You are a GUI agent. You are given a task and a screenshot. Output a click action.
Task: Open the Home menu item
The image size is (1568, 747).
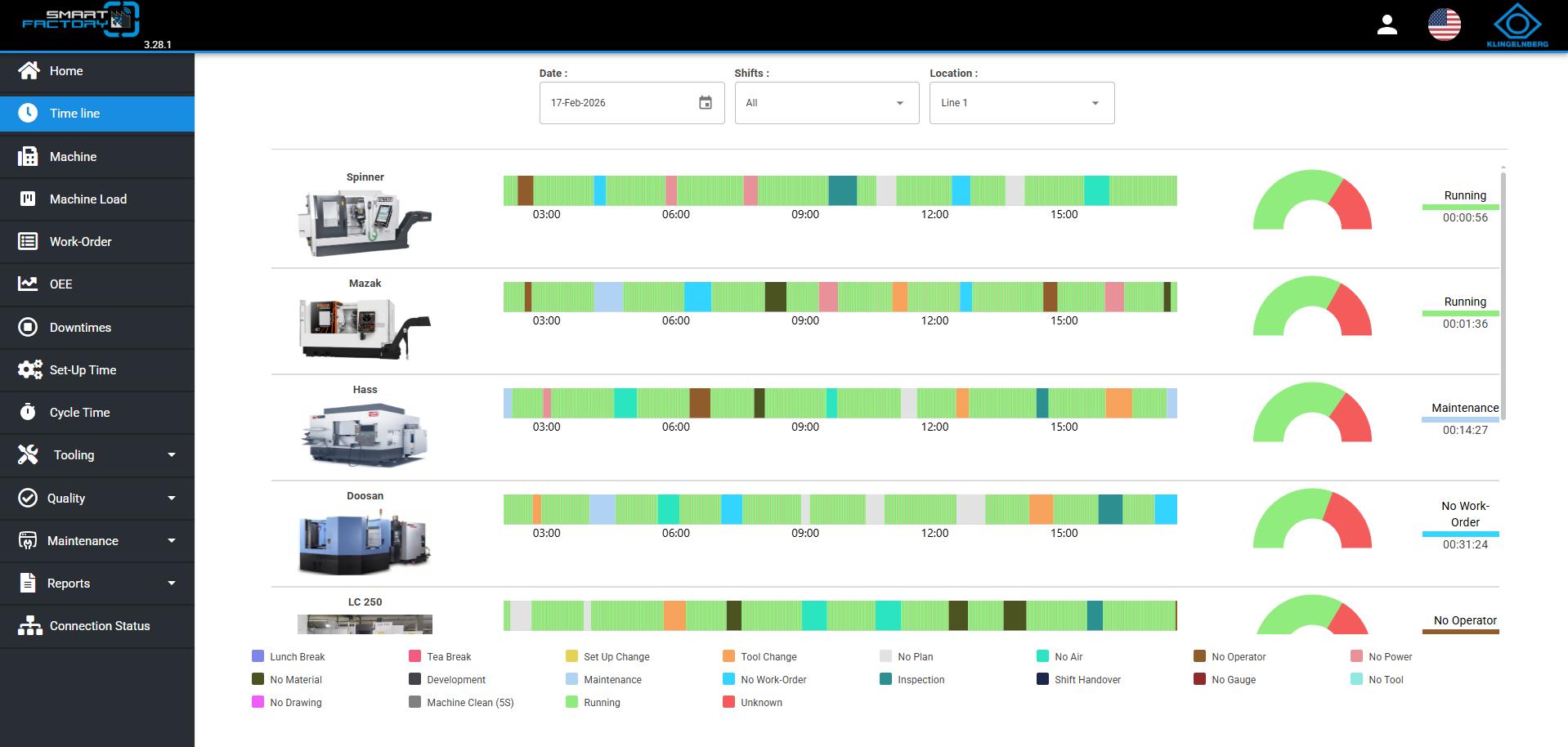pyautogui.click(x=97, y=71)
